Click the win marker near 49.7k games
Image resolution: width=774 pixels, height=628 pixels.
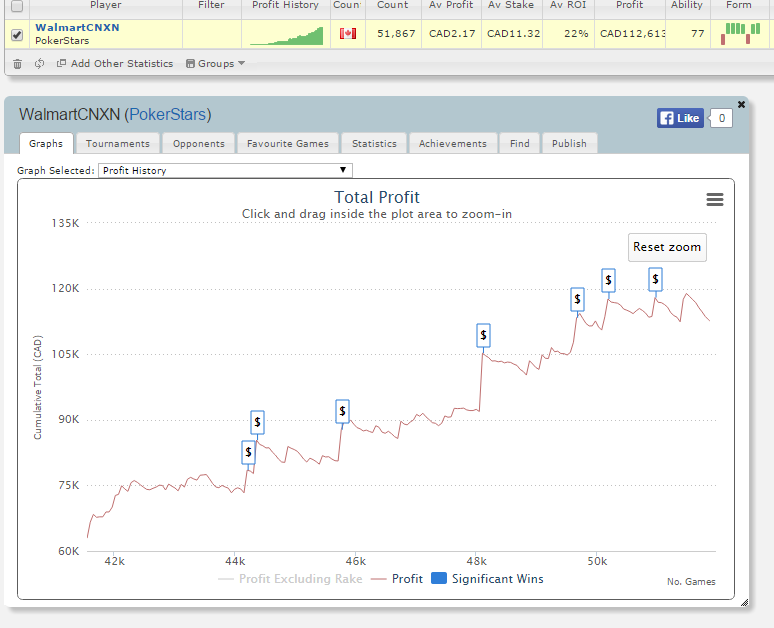577,300
